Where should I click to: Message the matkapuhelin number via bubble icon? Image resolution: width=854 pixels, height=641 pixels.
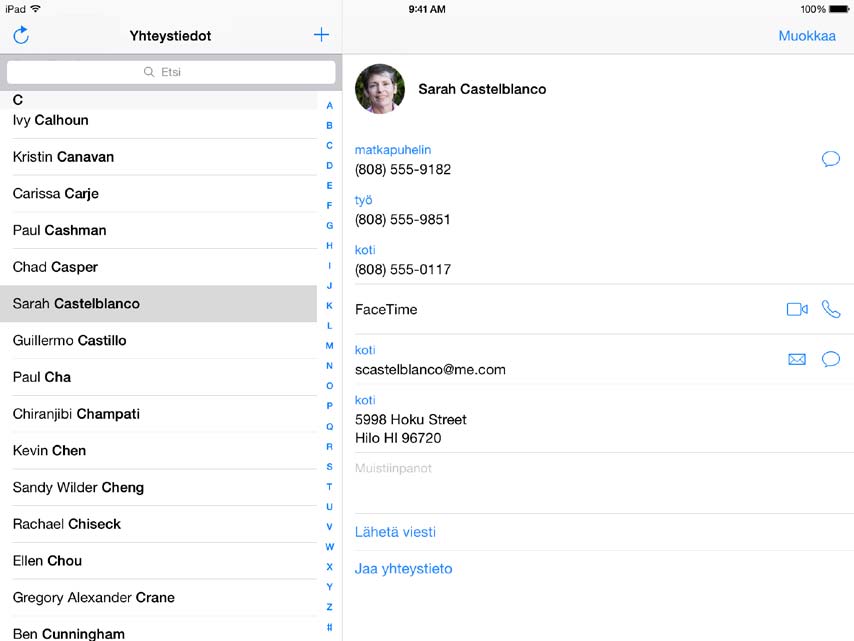click(x=831, y=159)
